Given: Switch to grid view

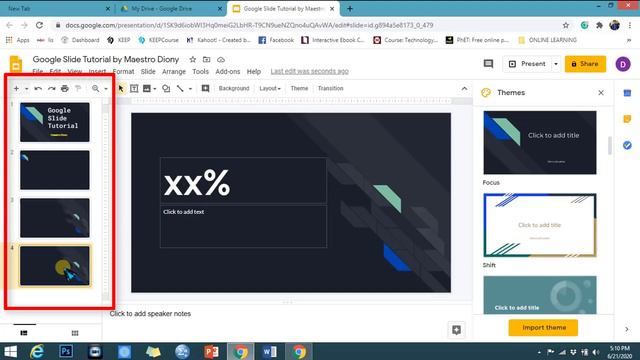Looking at the screenshot, I should (x=75, y=333).
